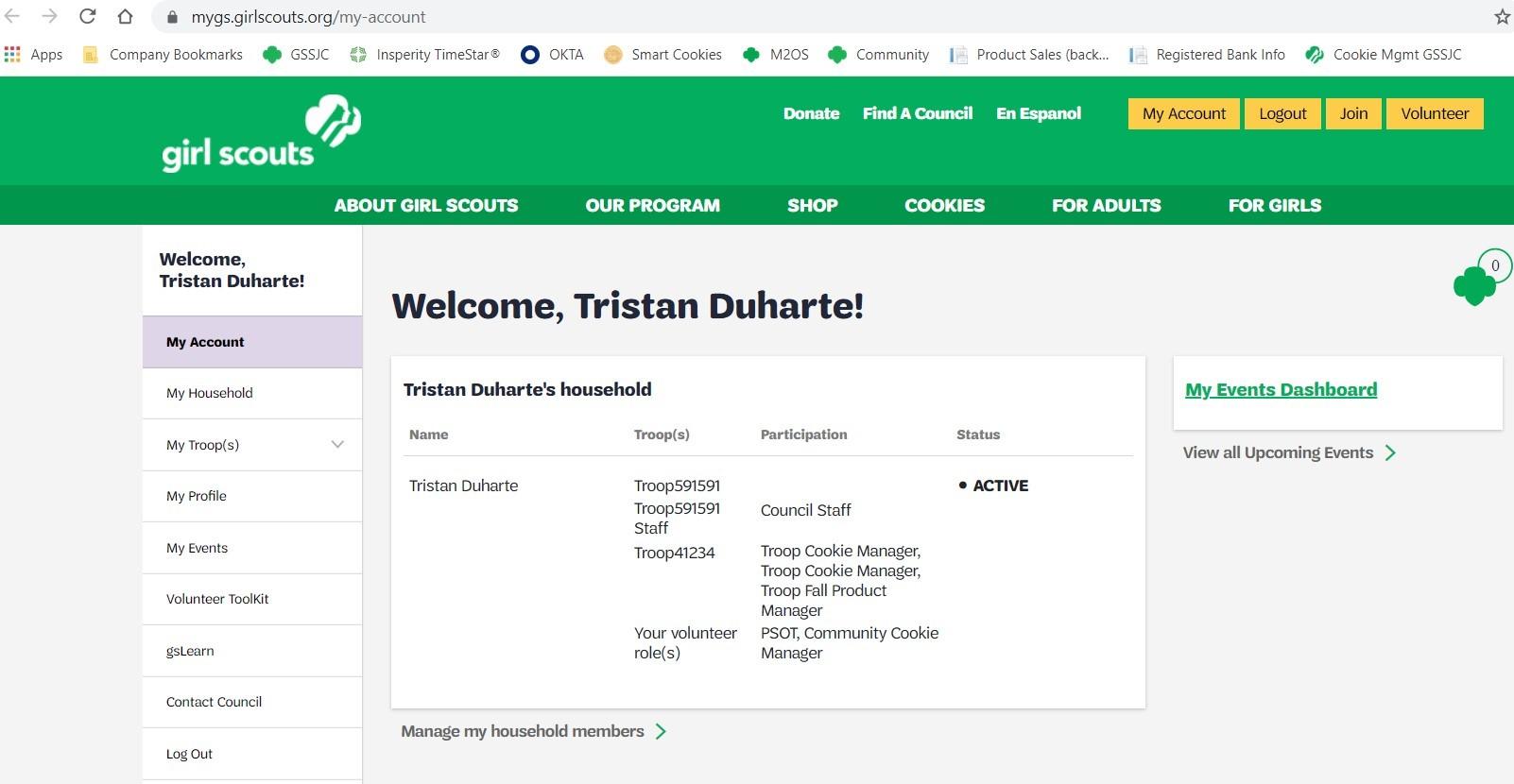Screen dimensions: 1514x784
Task: Open the My Events Dashboard link
Action: (x=1281, y=390)
